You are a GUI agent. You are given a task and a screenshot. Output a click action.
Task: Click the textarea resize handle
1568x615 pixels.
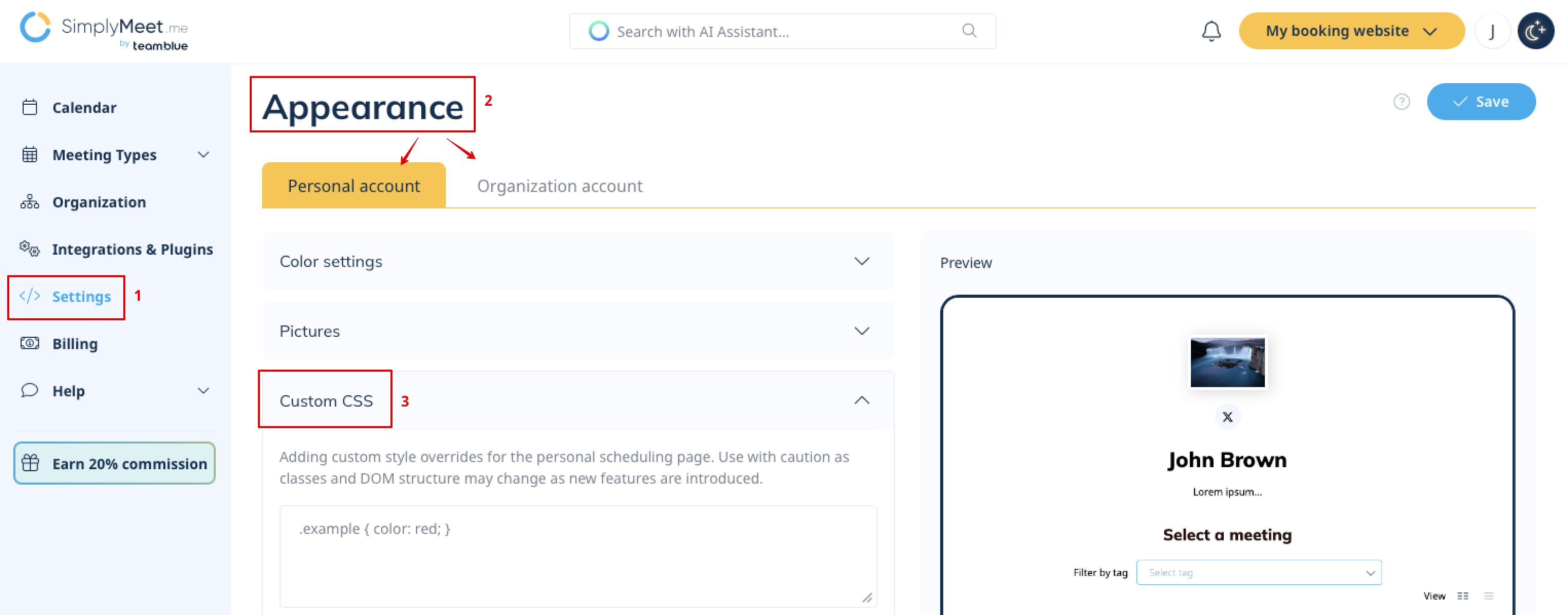pos(867,598)
